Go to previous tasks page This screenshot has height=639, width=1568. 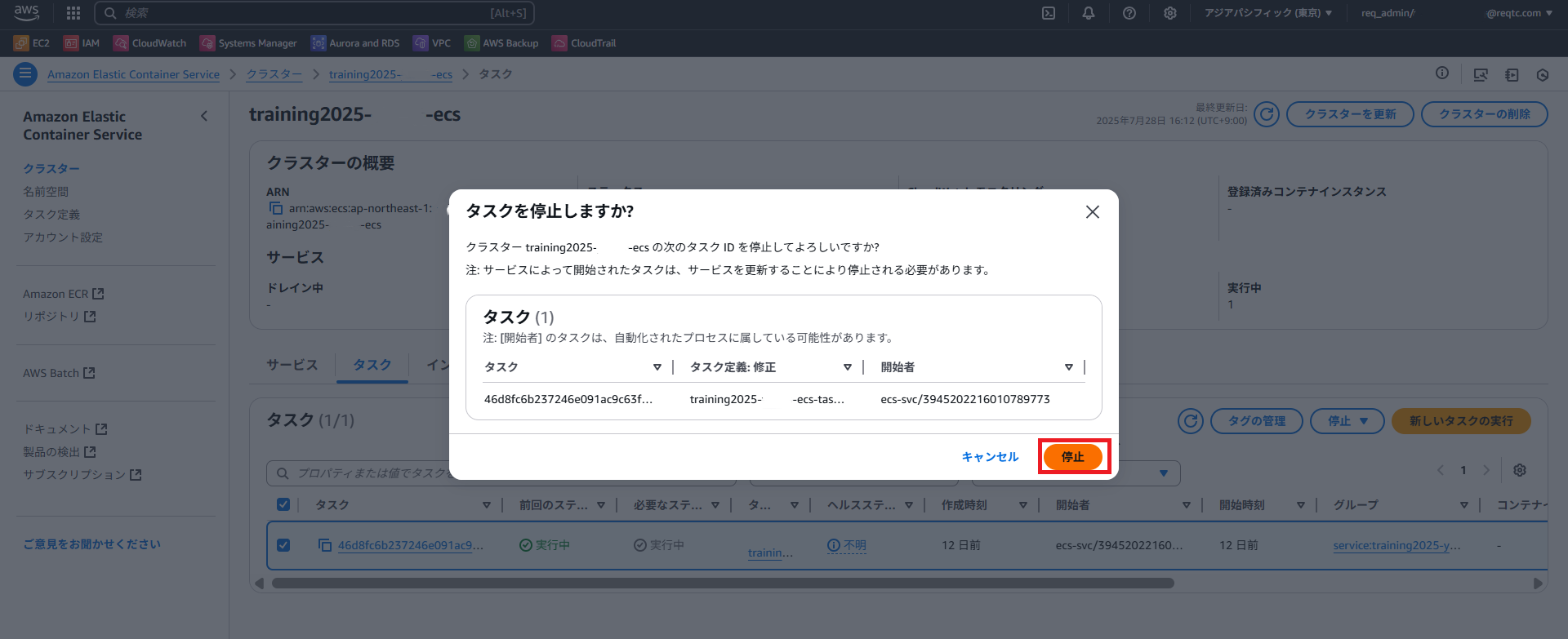pos(1441,470)
